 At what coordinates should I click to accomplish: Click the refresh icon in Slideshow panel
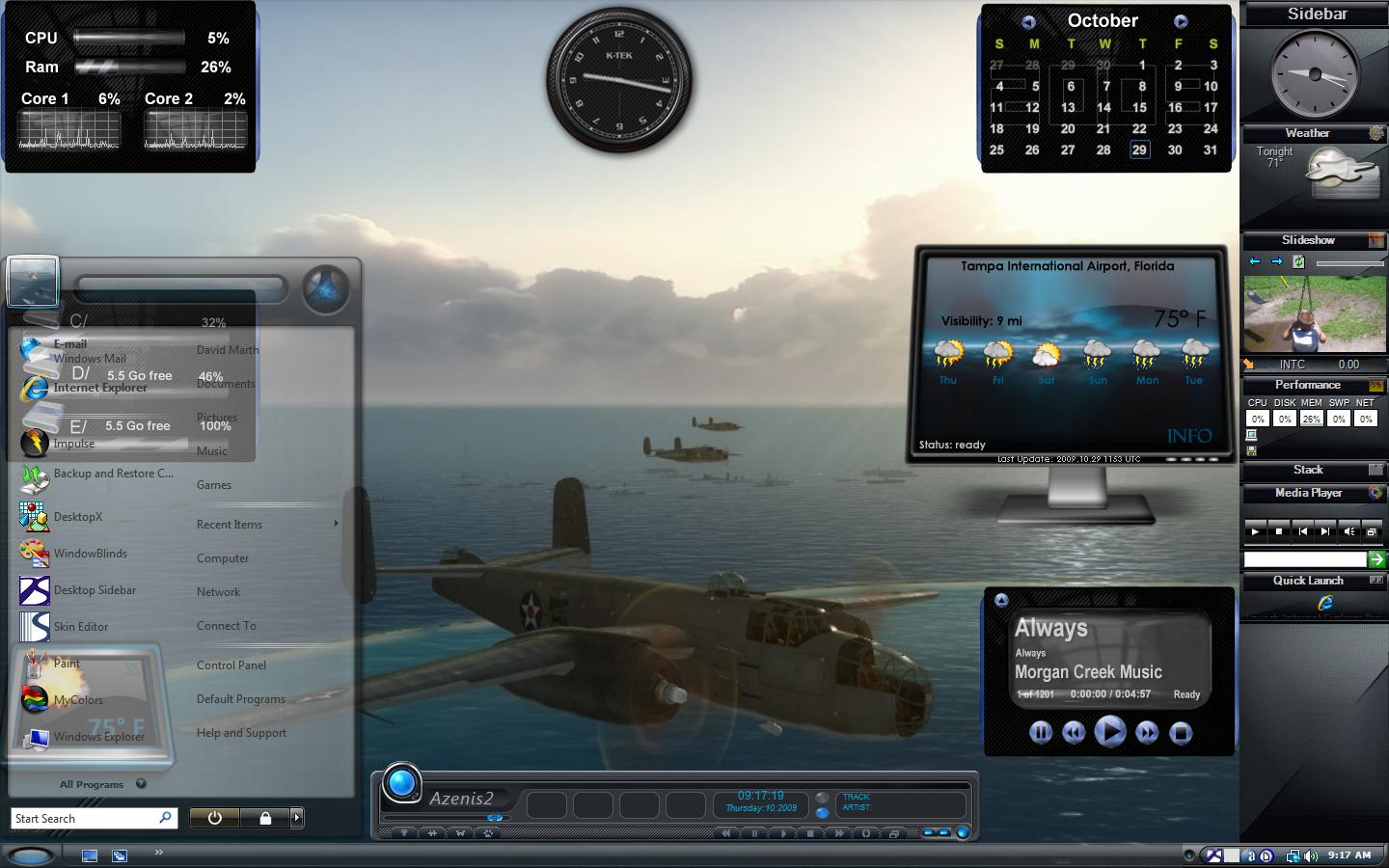[x=1298, y=261]
